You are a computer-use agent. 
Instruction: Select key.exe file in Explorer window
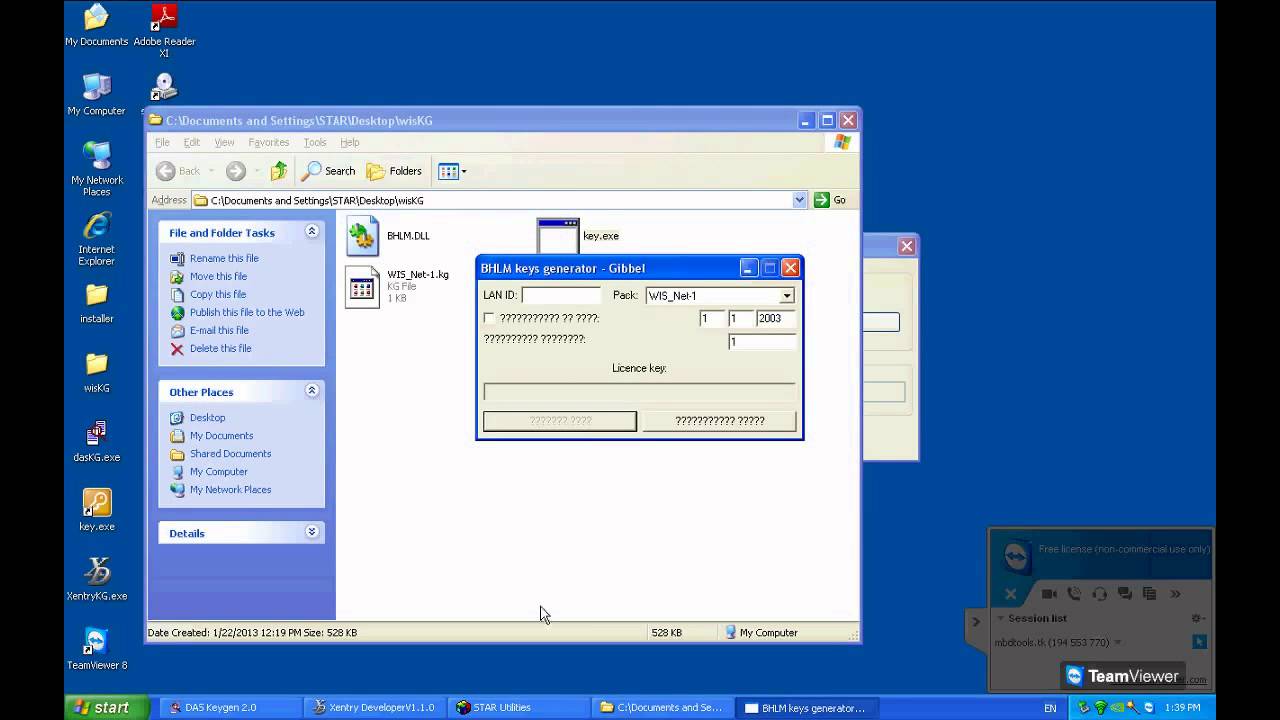[579, 236]
